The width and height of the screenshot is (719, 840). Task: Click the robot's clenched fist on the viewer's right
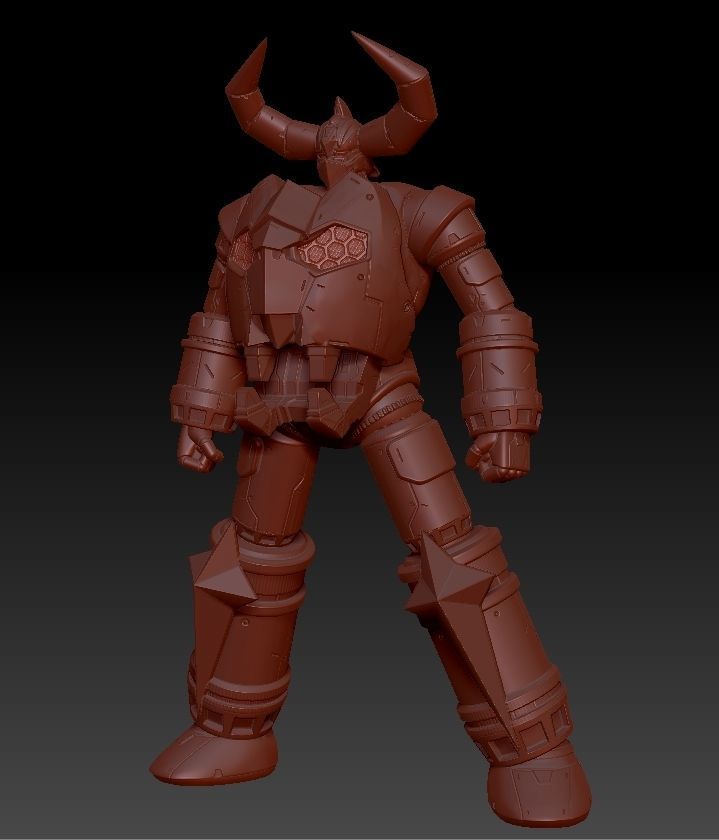tap(498, 457)
